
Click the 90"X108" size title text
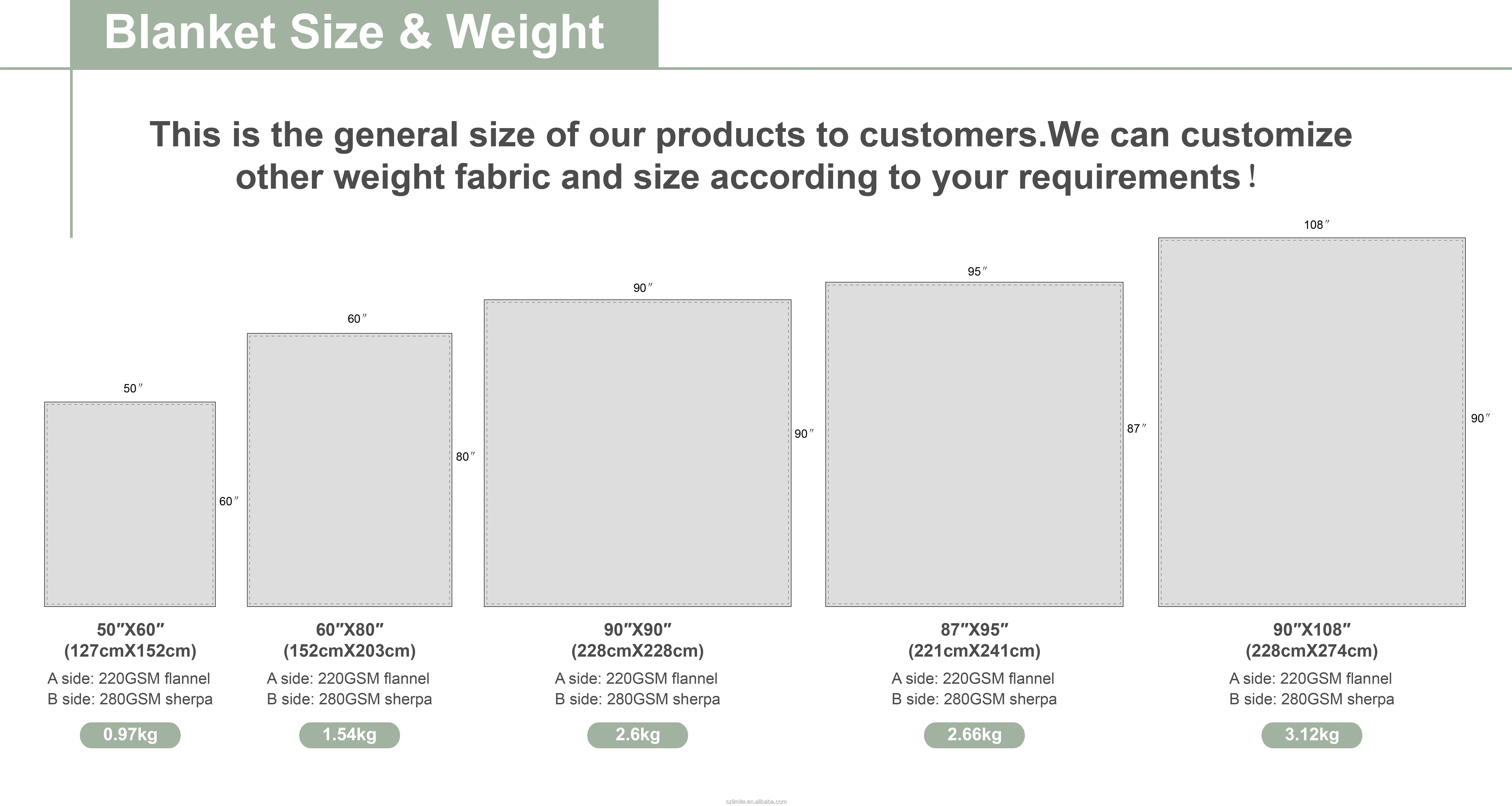point(1312,630)
